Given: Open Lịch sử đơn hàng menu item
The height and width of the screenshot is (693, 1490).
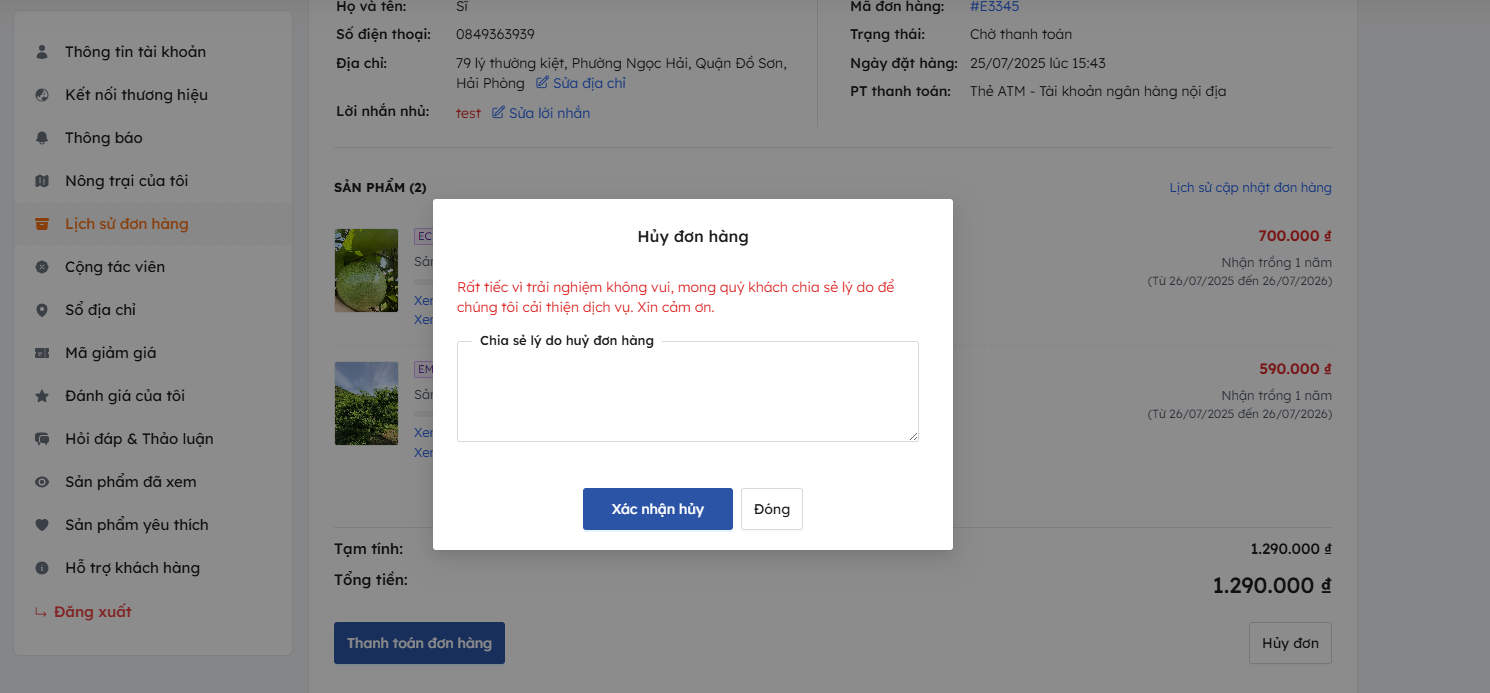Looking at the screenshot, I should [126, 224].
